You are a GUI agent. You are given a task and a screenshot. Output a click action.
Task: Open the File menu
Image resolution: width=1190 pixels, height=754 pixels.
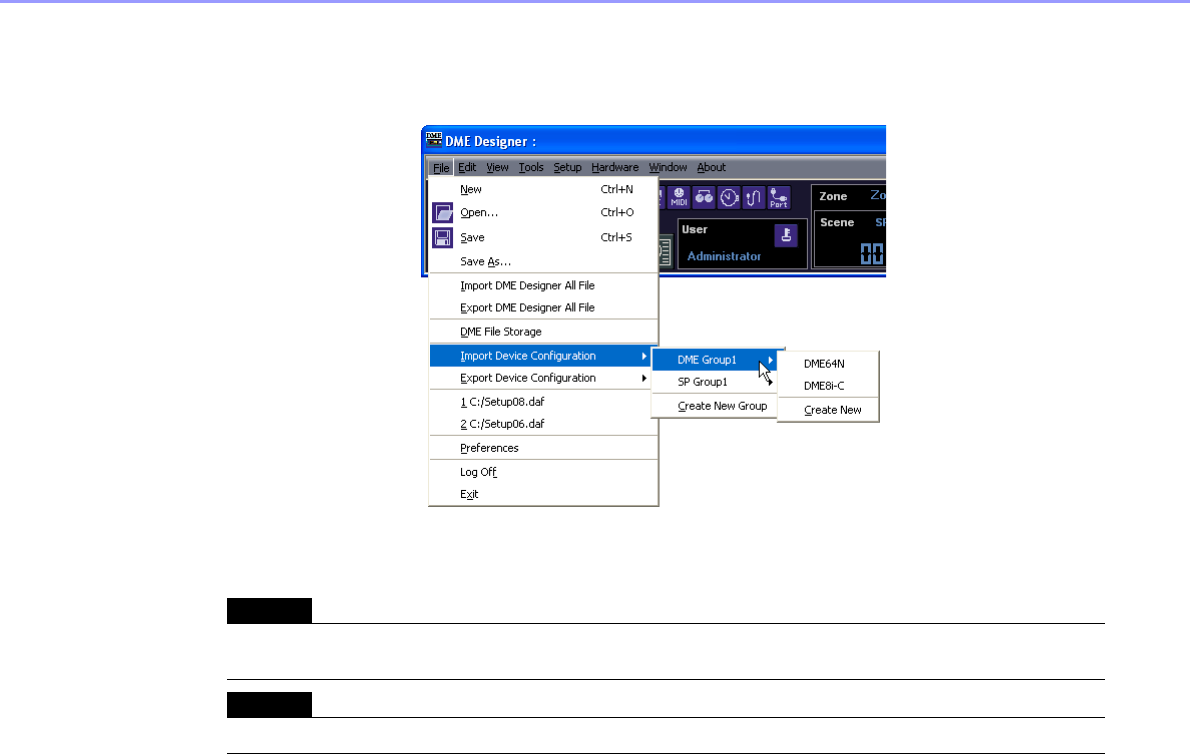pyautogui.click(x=441, y=168)
